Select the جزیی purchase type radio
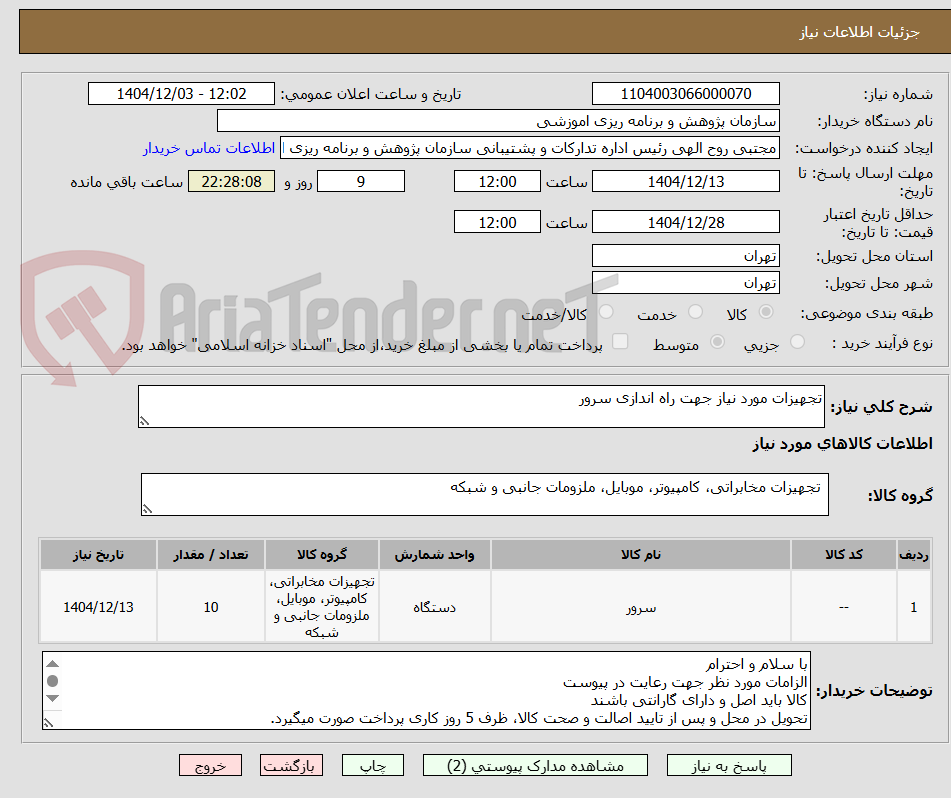 (x=798, y=342)
